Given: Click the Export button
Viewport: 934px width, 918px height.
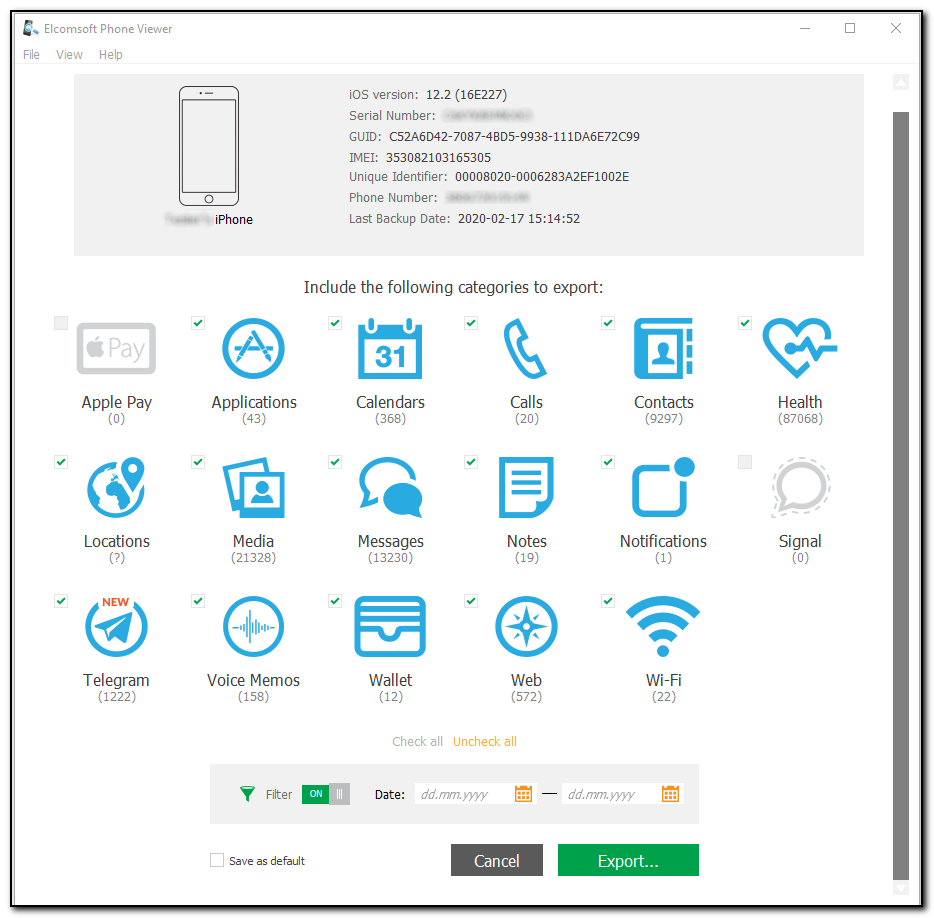Looking at the screenshot, I should (628, 859).
